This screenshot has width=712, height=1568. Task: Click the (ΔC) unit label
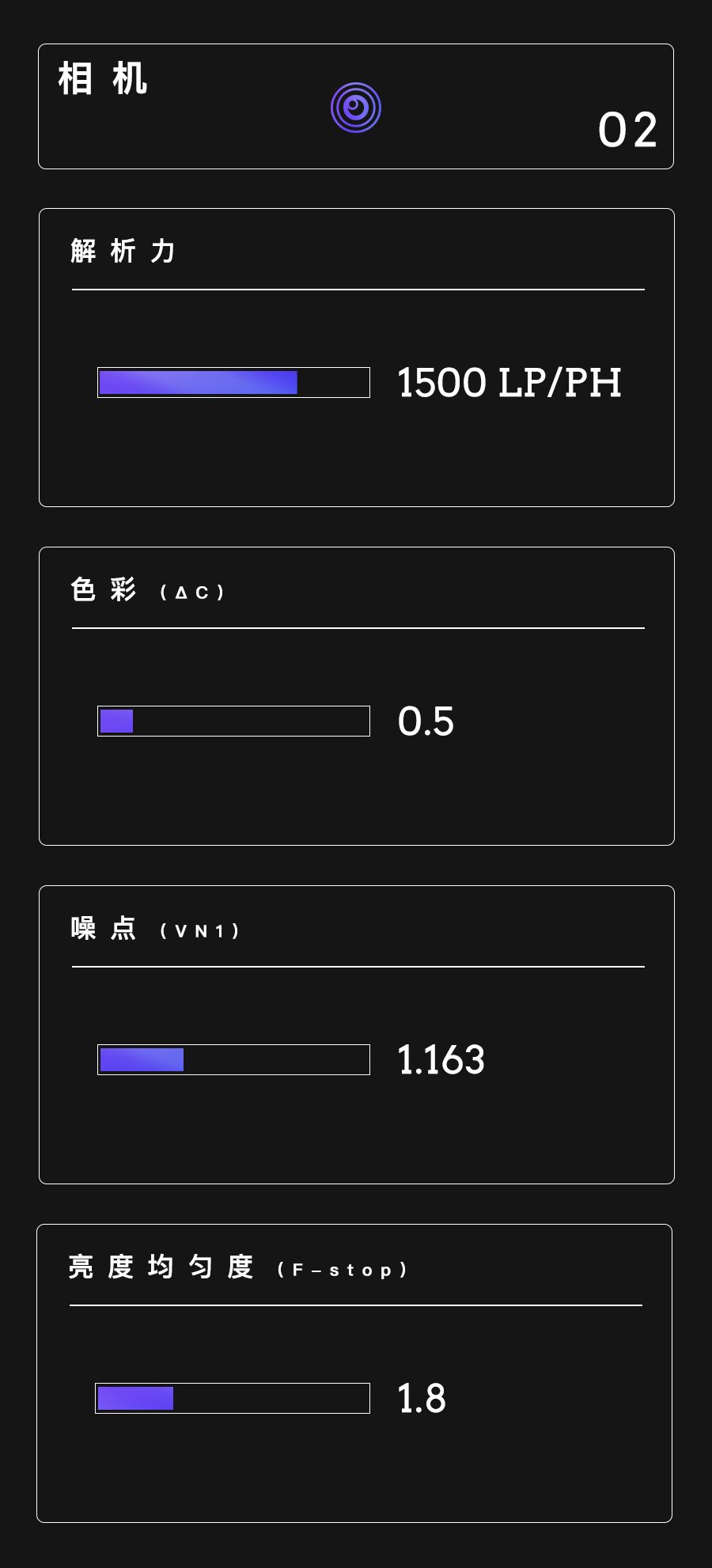192,593
